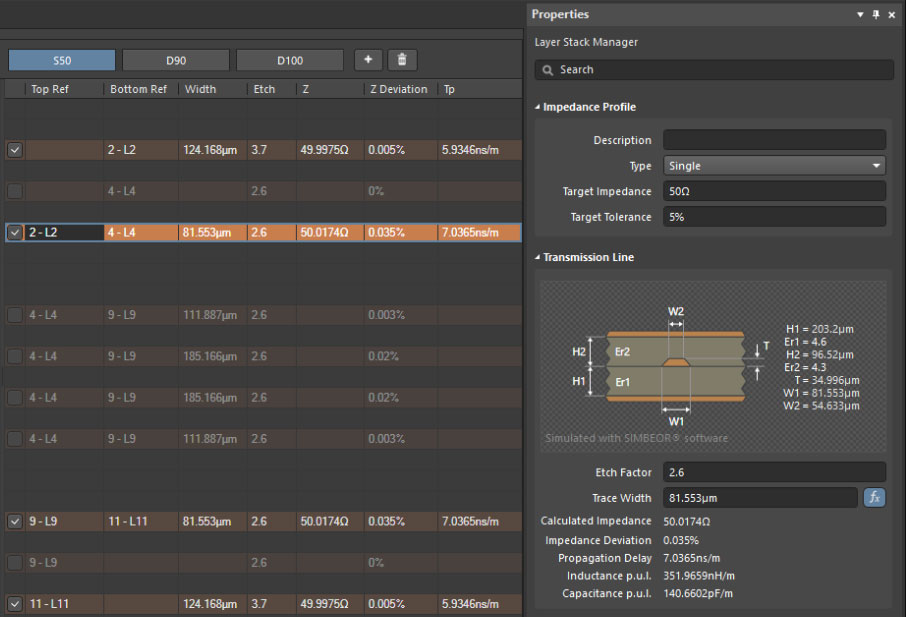Pin the Properties panel

[x=876, y=14]
